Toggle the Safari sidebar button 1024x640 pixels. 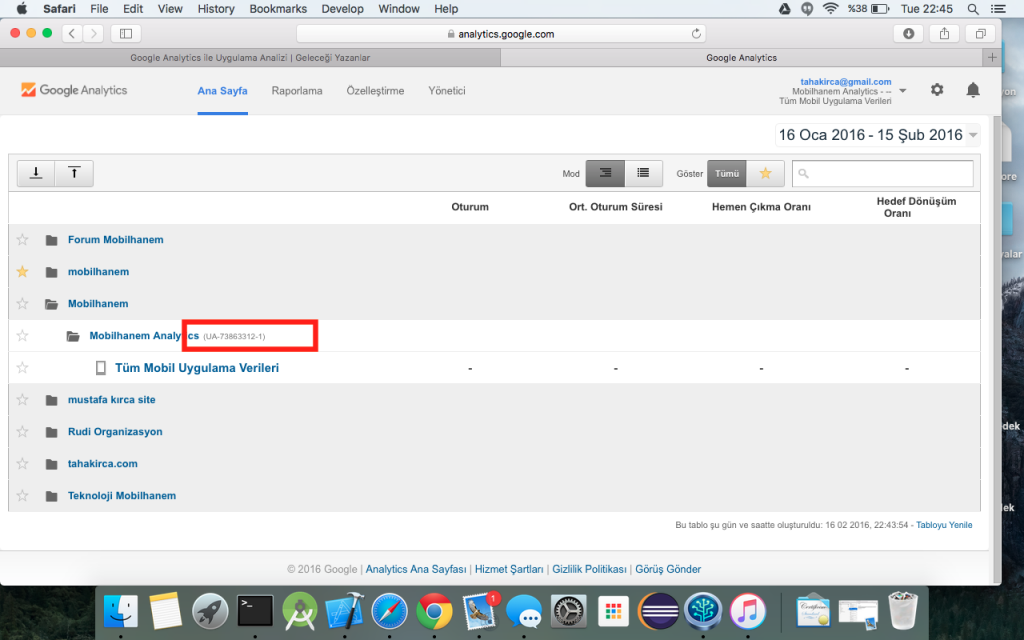coord(126,33)
